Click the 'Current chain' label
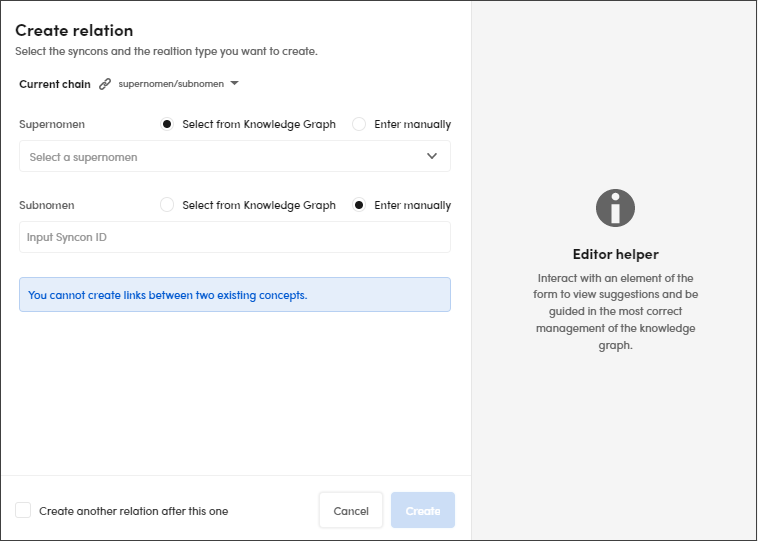758x541 pixels. coord(55,84)
